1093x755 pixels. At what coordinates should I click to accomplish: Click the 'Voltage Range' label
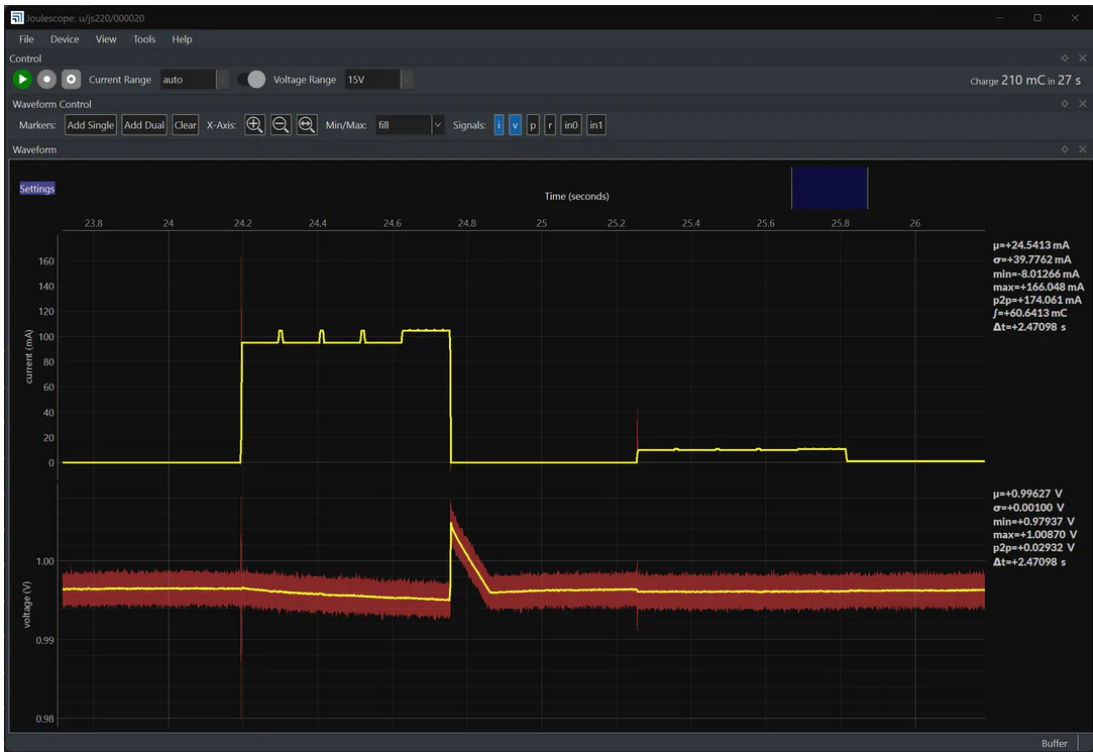click(x=305, y=80)
